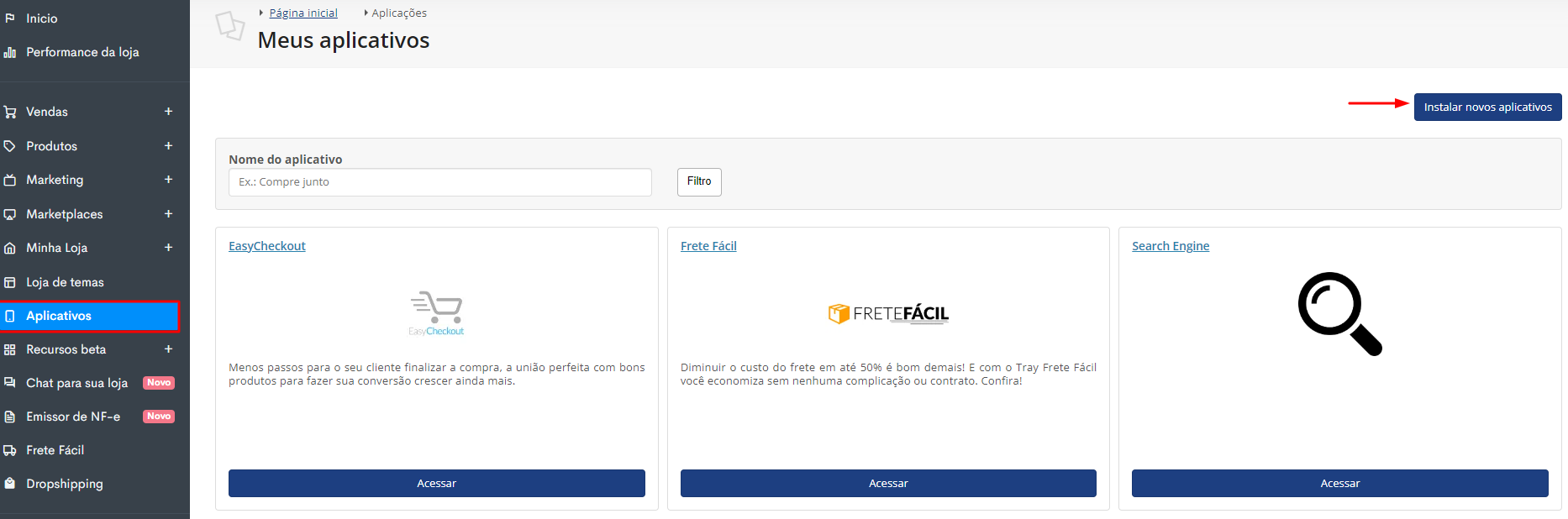Expand the Marketing submenu plus sign
Viewport: 1568px width, 519px height.
pos(168,180)
